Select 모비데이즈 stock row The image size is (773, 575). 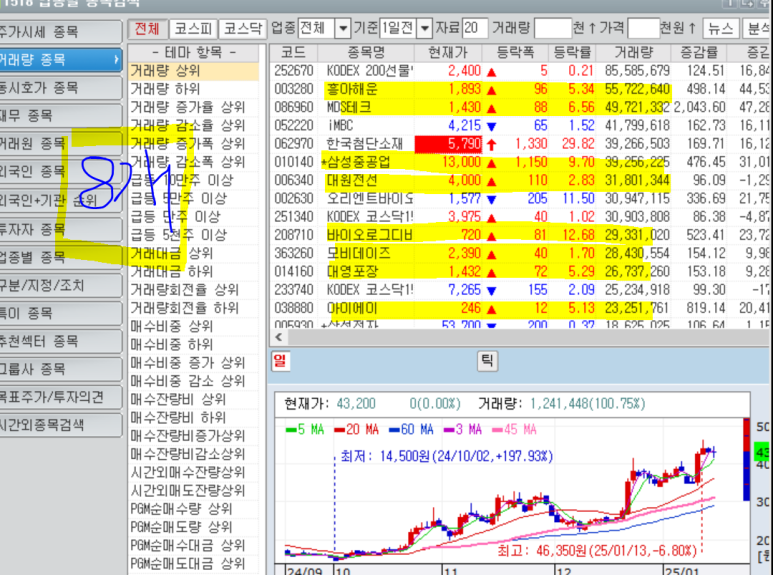519,253
